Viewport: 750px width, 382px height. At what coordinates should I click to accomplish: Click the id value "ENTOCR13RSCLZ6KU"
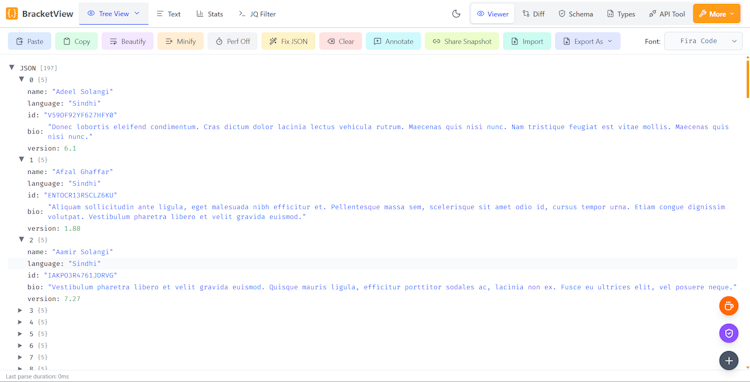pos(80,195)
